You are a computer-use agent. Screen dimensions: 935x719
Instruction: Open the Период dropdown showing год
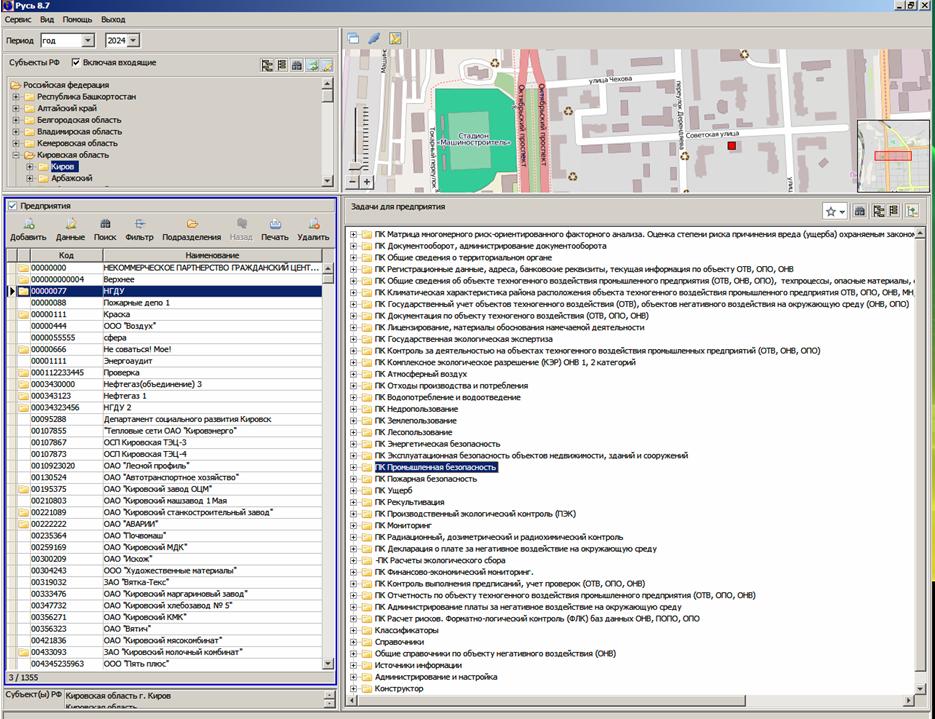[x=87, y=41]
